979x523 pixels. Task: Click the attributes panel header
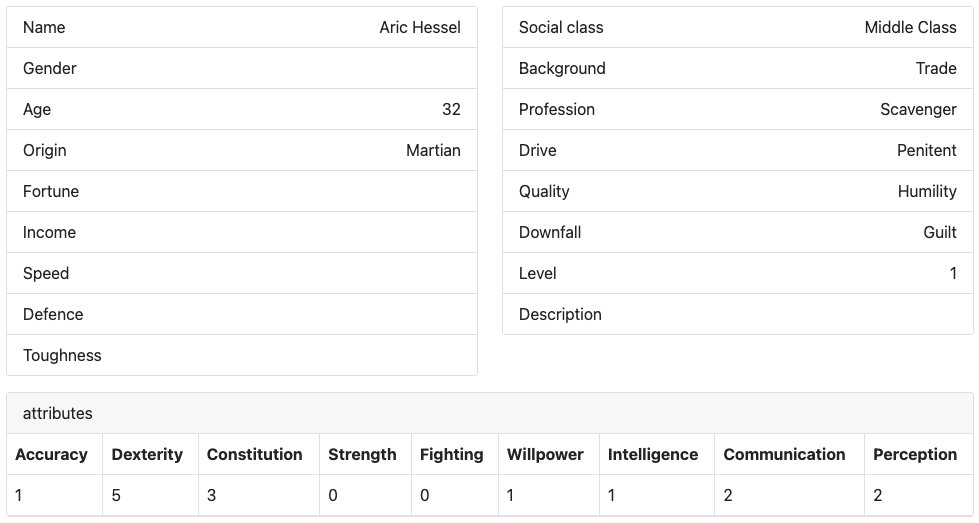[x=489, y=413]
